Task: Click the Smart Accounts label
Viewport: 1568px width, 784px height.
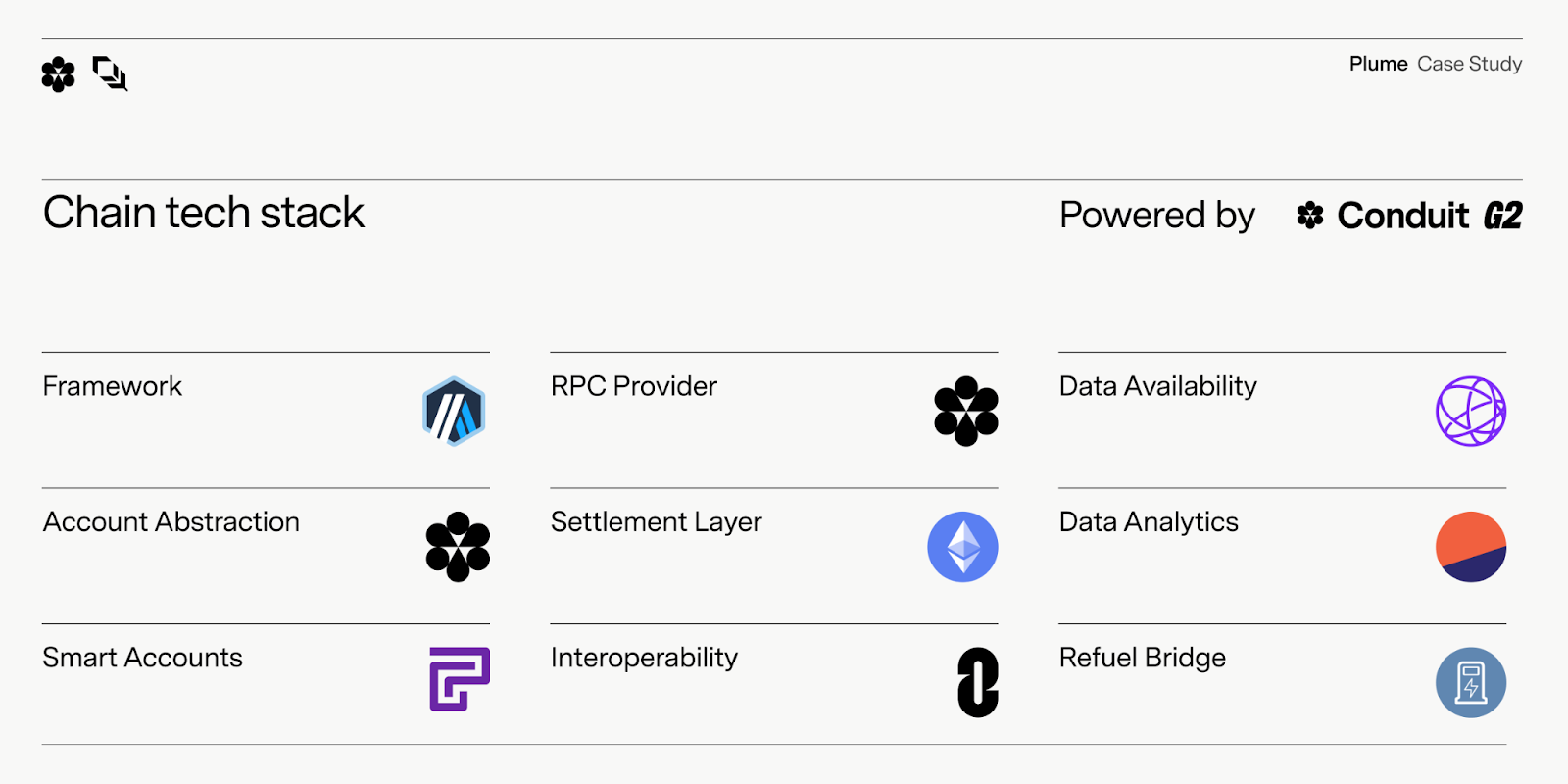Action: 143,658
